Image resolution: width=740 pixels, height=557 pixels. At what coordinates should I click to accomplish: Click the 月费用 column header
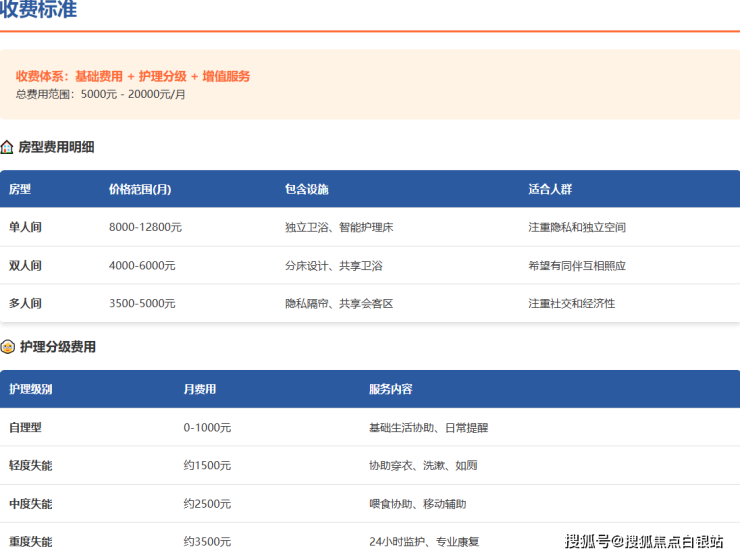pyautogui.click(x=199, y=389)
